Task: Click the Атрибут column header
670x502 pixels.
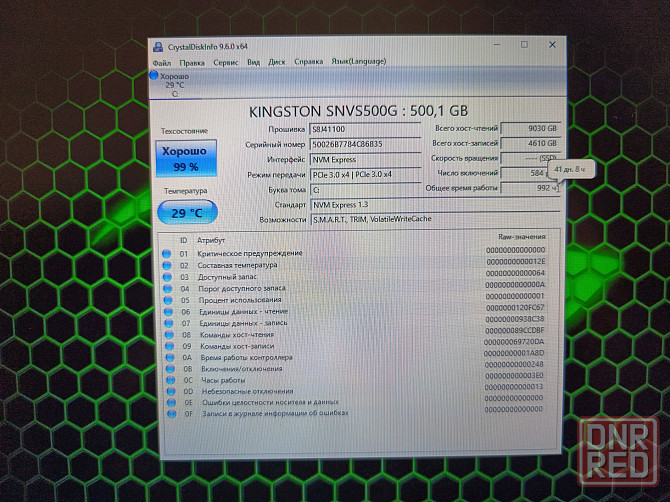Action: (211, 241)
